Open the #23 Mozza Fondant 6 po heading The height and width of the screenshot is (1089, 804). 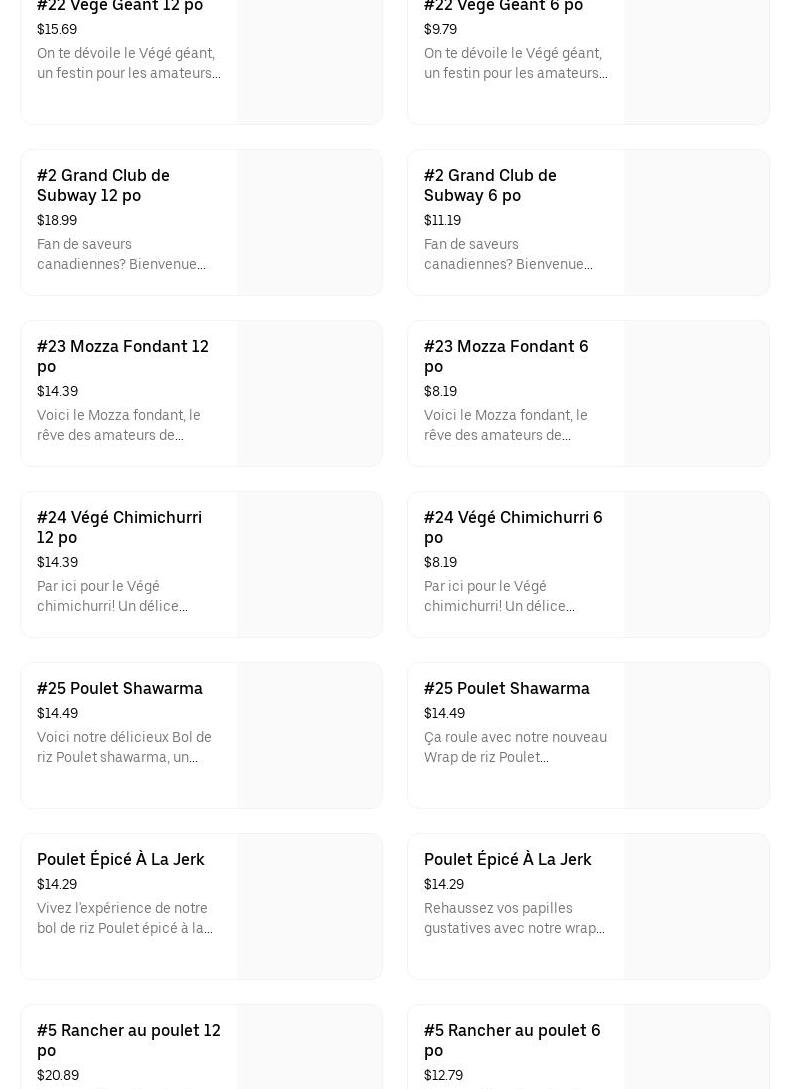point(506,356)
